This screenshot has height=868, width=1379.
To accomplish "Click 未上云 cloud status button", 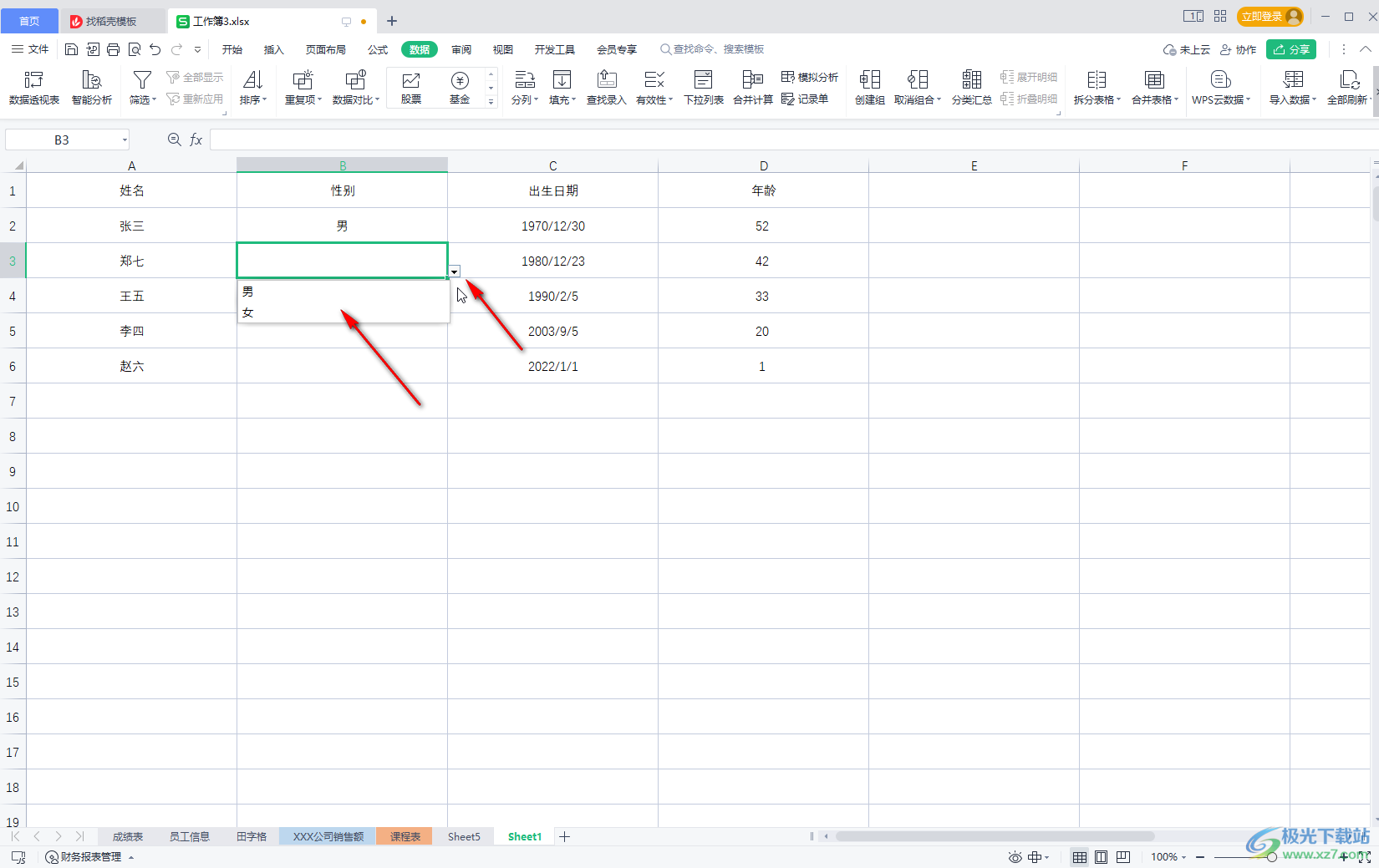I will pos(1187,49).
